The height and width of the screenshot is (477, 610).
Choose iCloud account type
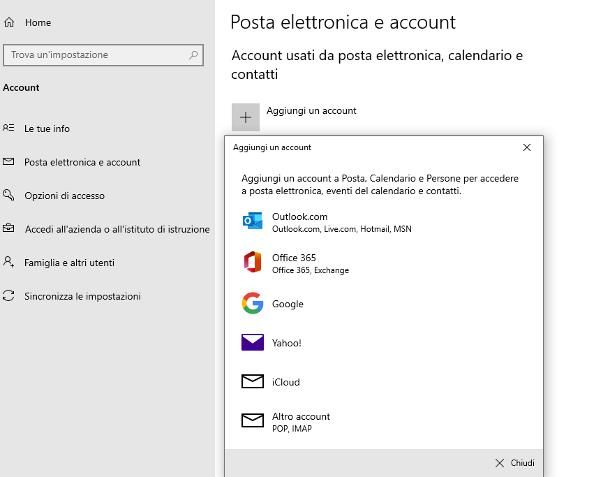pos(383,382)
